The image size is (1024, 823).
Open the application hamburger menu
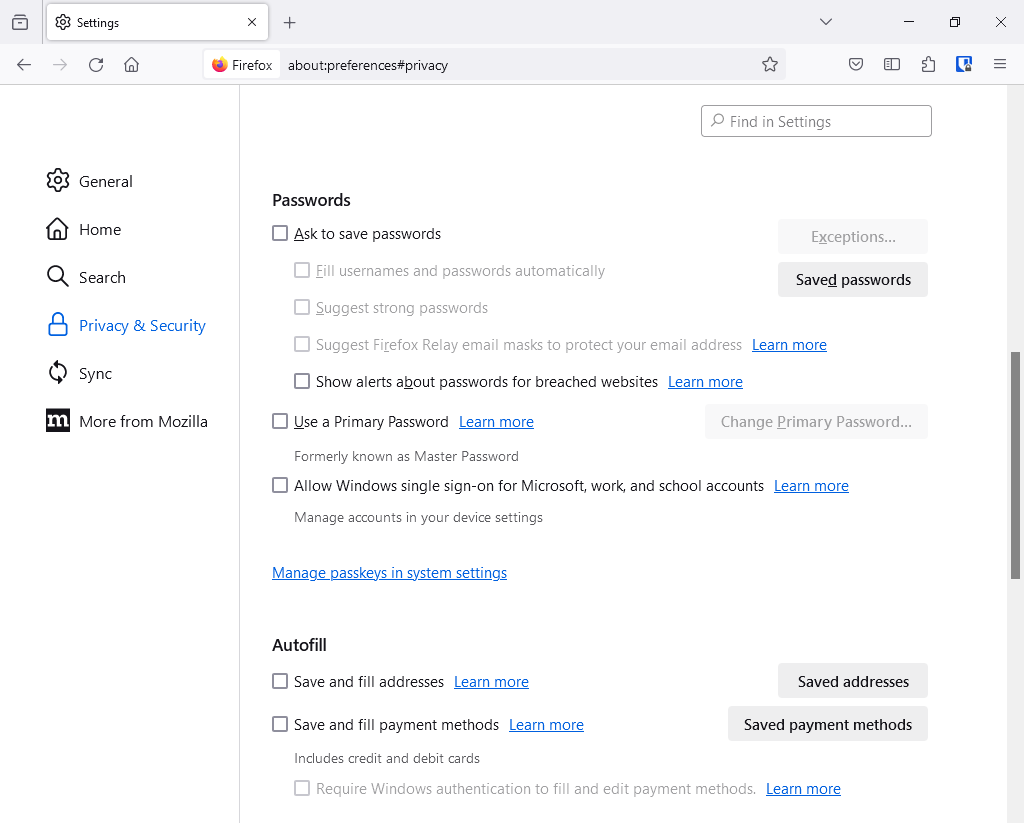point(1000,65)
